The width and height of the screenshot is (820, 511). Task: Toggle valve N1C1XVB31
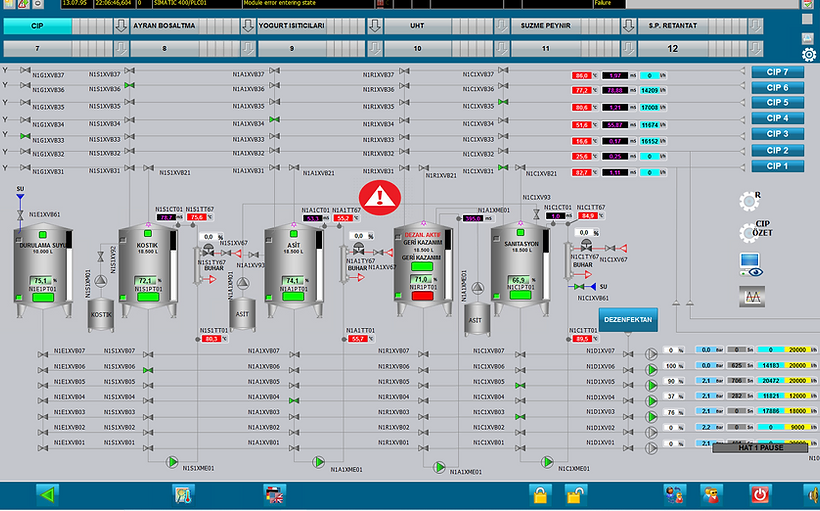point(503,167)
